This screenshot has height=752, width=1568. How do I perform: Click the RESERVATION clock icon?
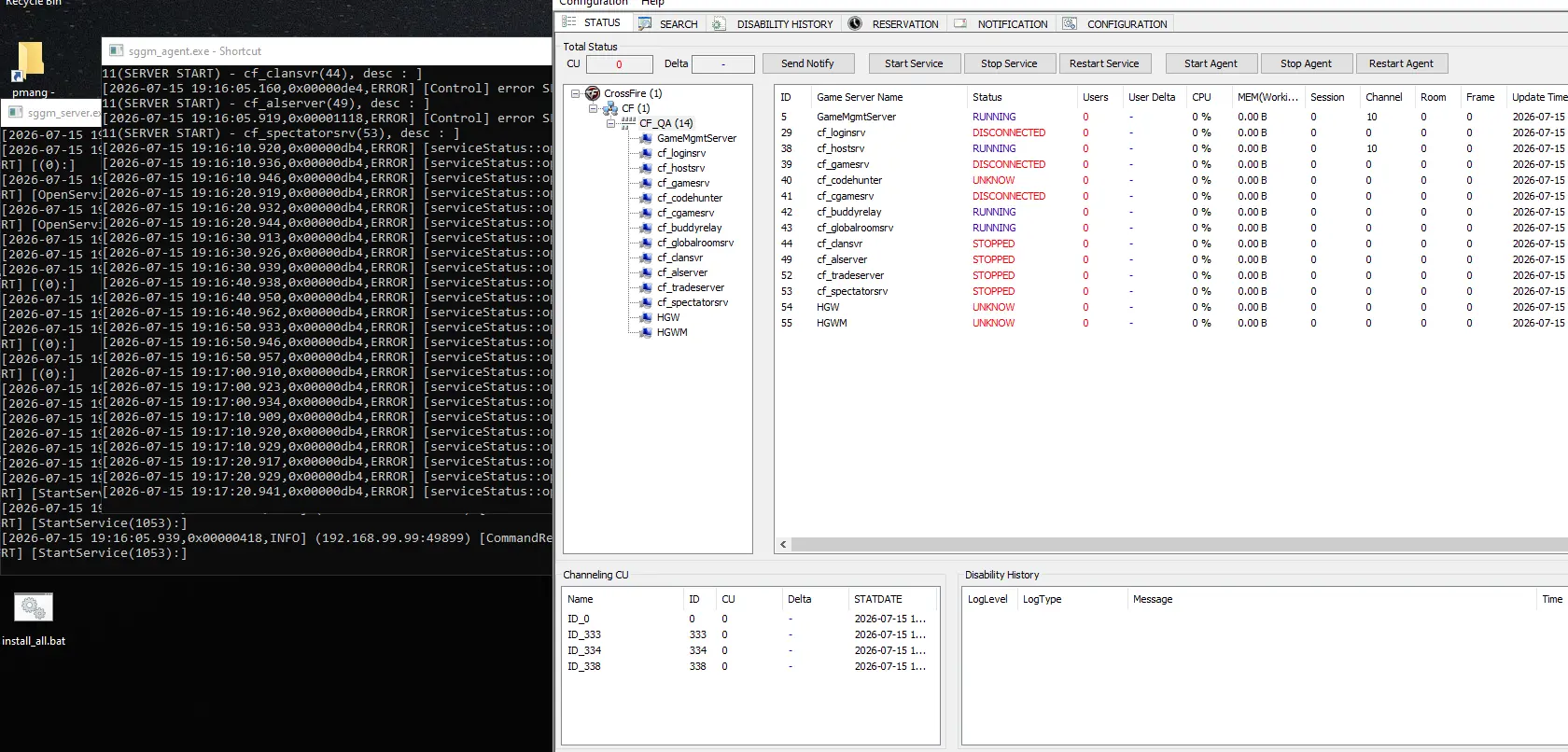point(855,23)
